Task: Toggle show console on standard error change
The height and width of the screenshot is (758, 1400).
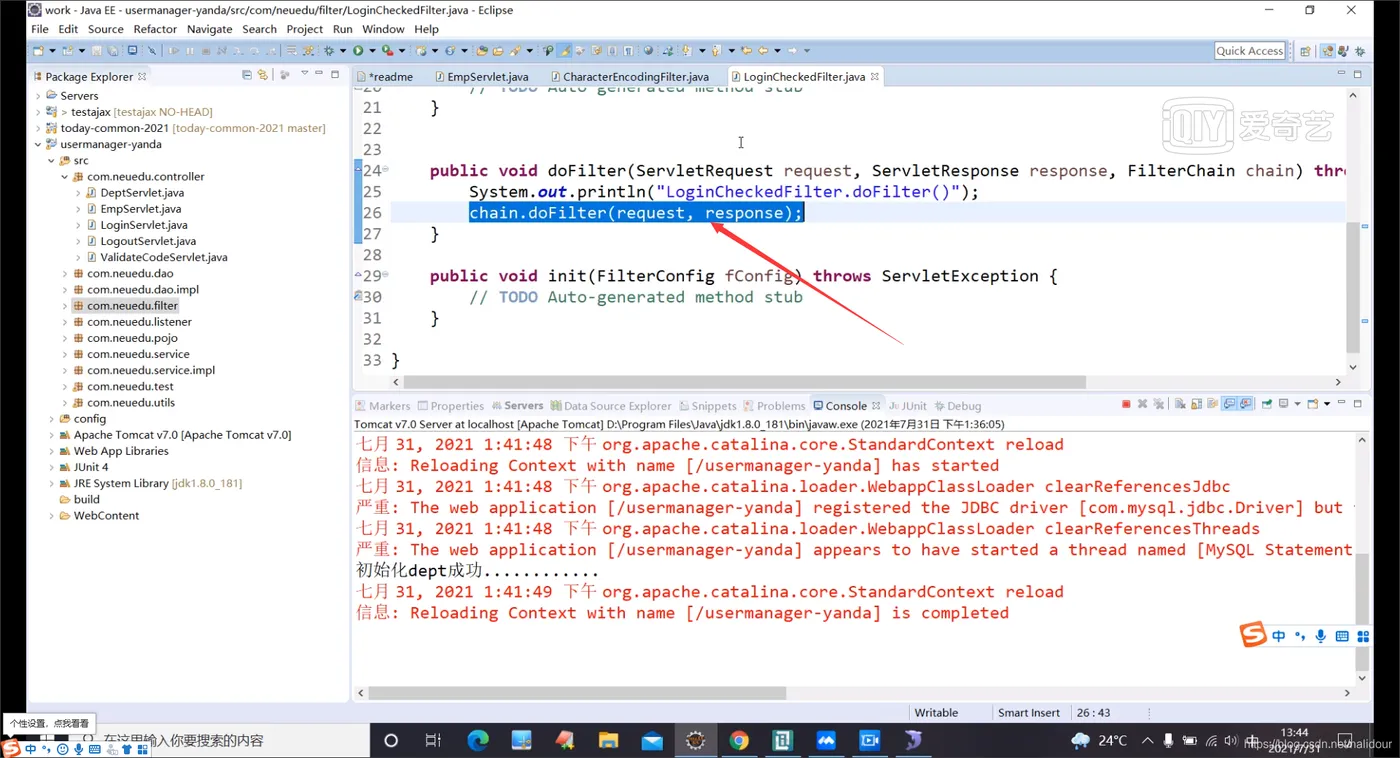Action: (x=1246, y=404)
